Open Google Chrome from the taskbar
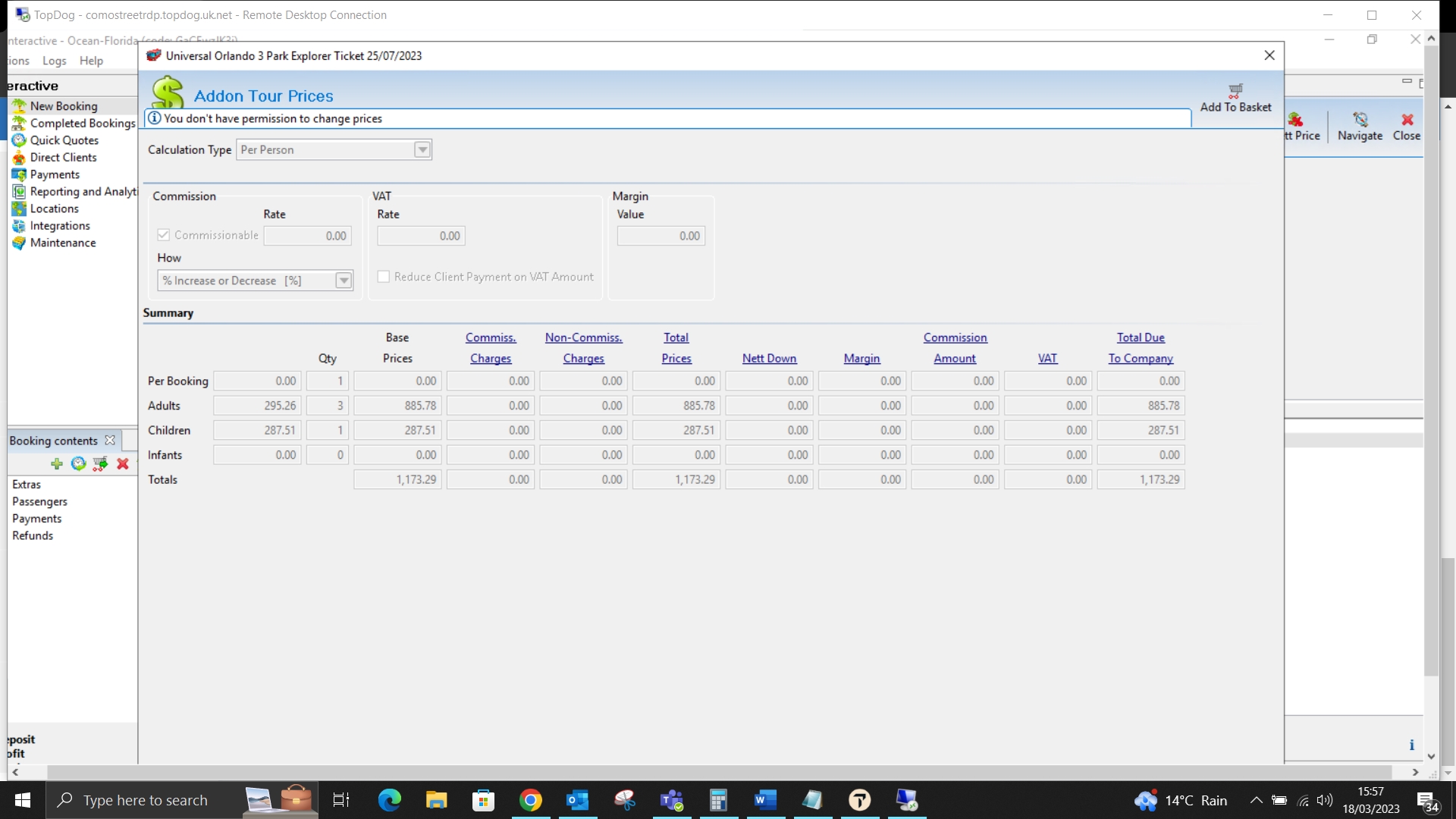The image size is (1456, 819). pos(530,800)
